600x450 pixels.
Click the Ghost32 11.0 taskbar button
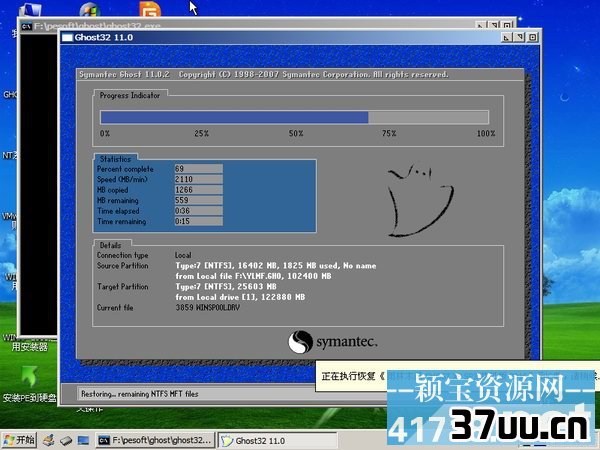(x=277, y=440)
